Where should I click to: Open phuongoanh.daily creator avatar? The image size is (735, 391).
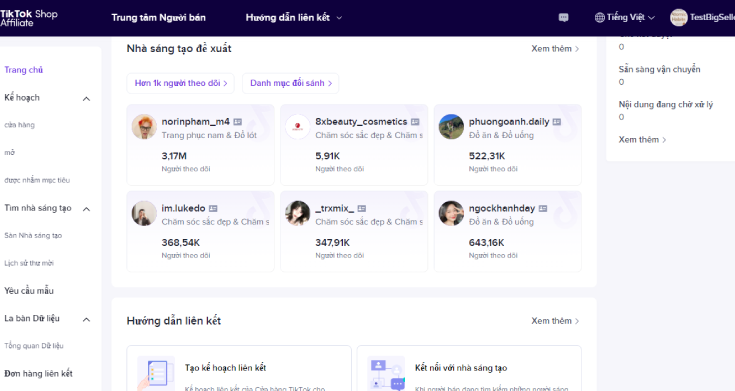[451, 127]
